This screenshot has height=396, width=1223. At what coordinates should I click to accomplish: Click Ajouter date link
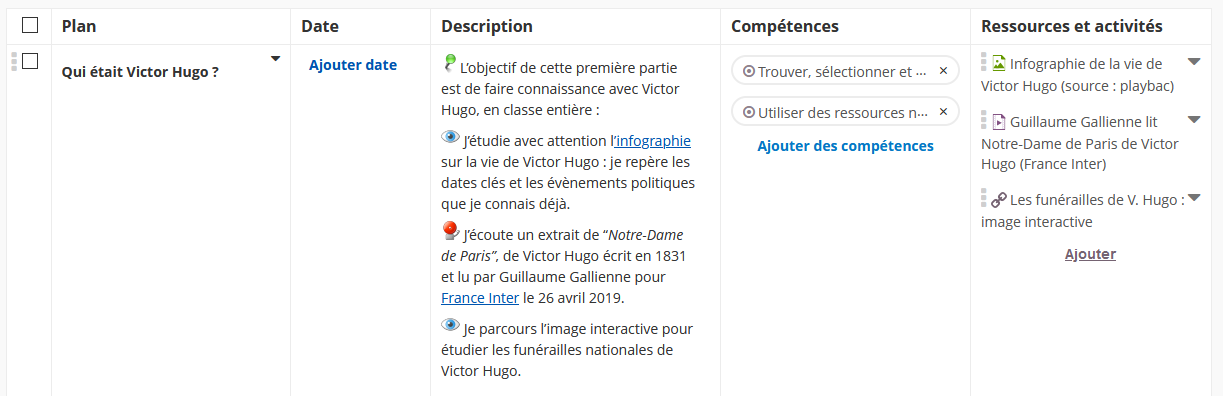tap(353, 65)
